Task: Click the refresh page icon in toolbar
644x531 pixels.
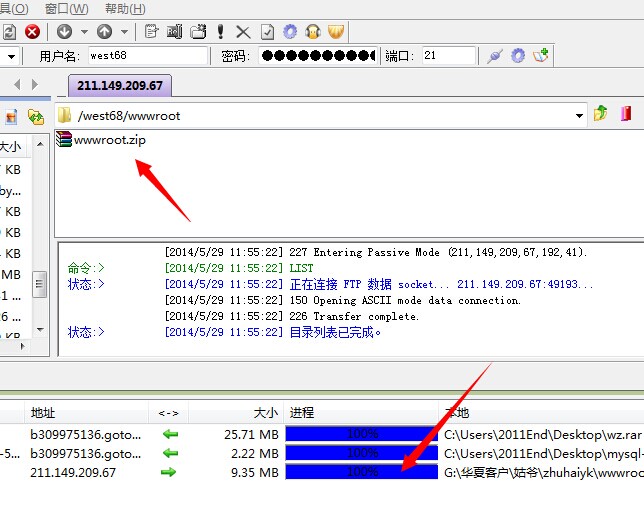Action: tap(9, 32)
